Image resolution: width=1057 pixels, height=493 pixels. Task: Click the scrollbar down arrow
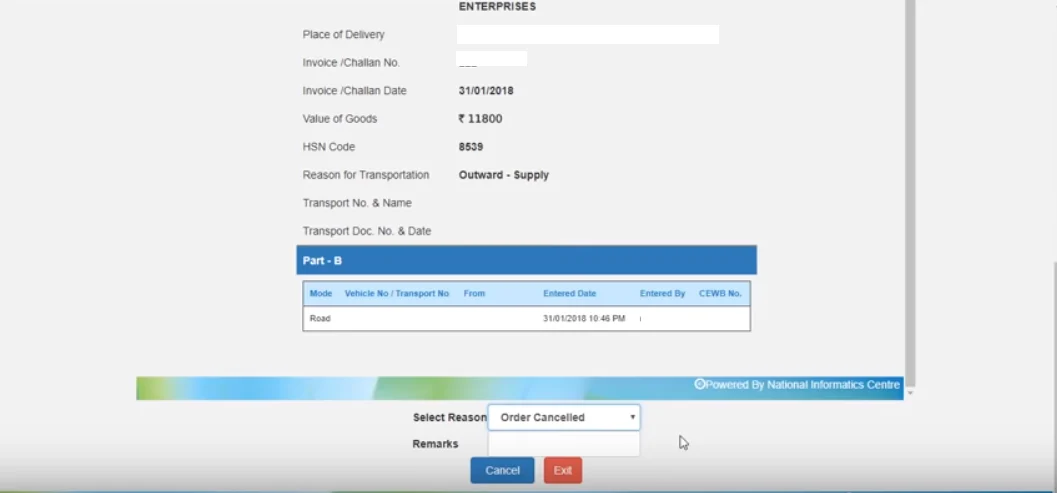click(x=910, y=393)
